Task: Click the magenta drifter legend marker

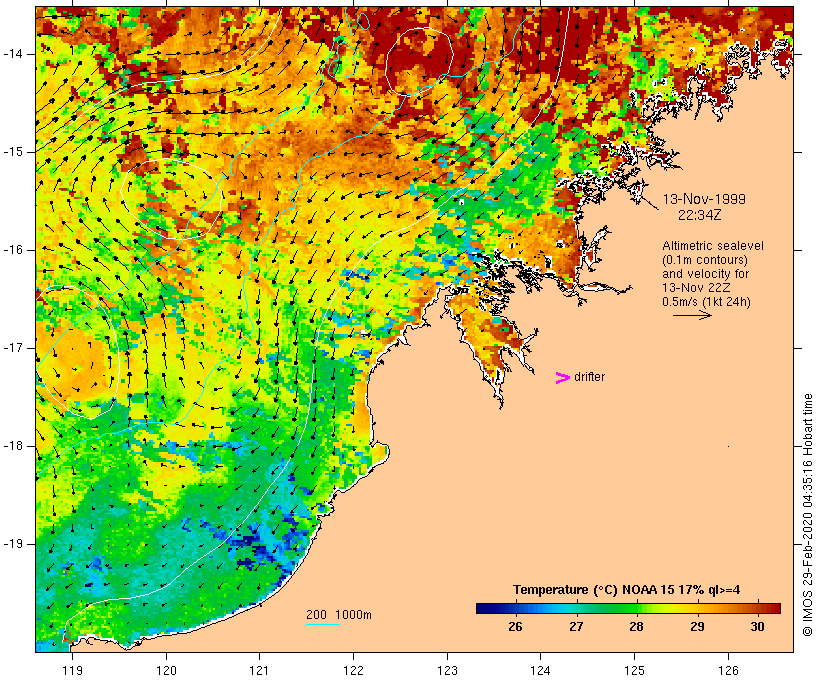Action: 563,378
